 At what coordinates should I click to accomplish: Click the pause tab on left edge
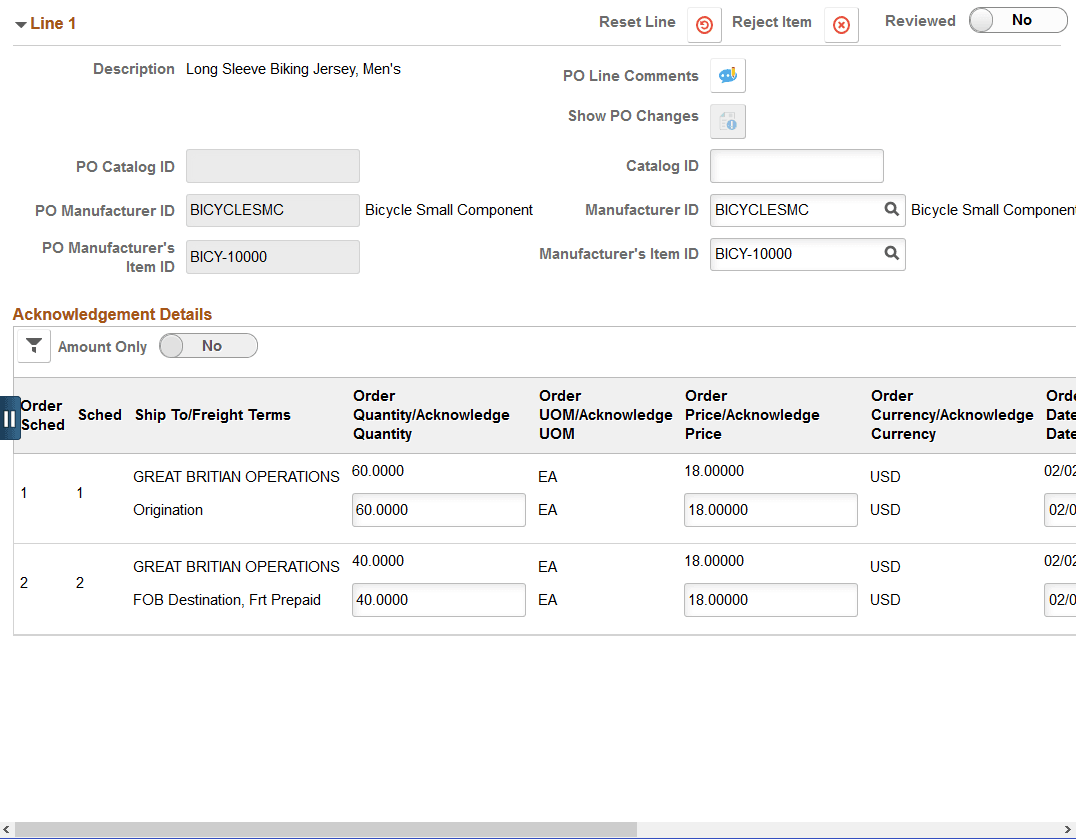(10, 418)
